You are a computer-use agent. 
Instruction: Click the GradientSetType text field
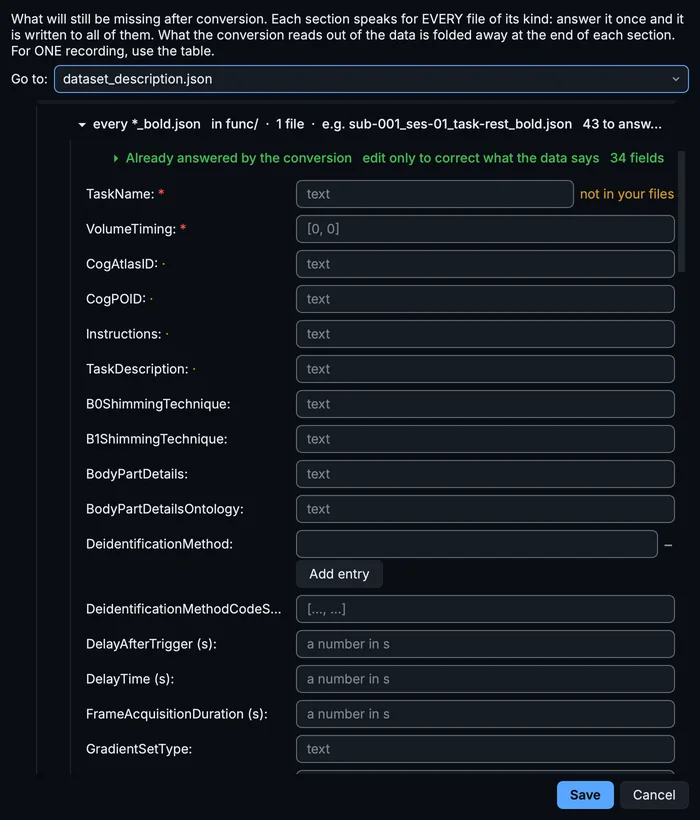pyautogui.click(x=485, y=749)
